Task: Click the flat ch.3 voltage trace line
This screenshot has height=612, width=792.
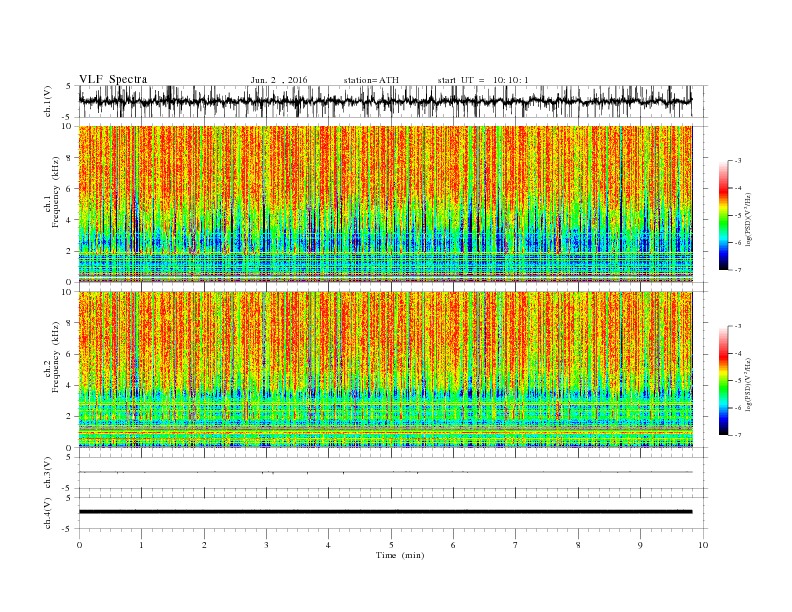Action: pos(385,472)
